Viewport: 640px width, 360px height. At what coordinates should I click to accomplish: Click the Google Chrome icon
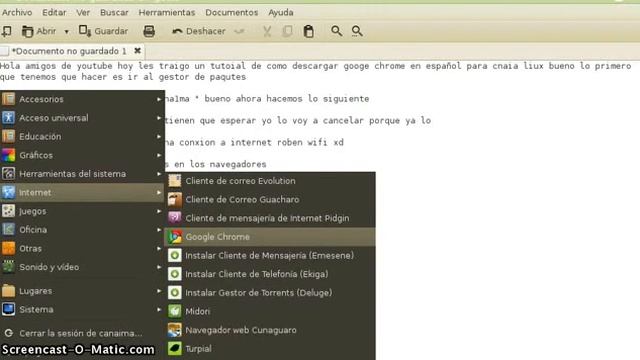pos(175,237)
